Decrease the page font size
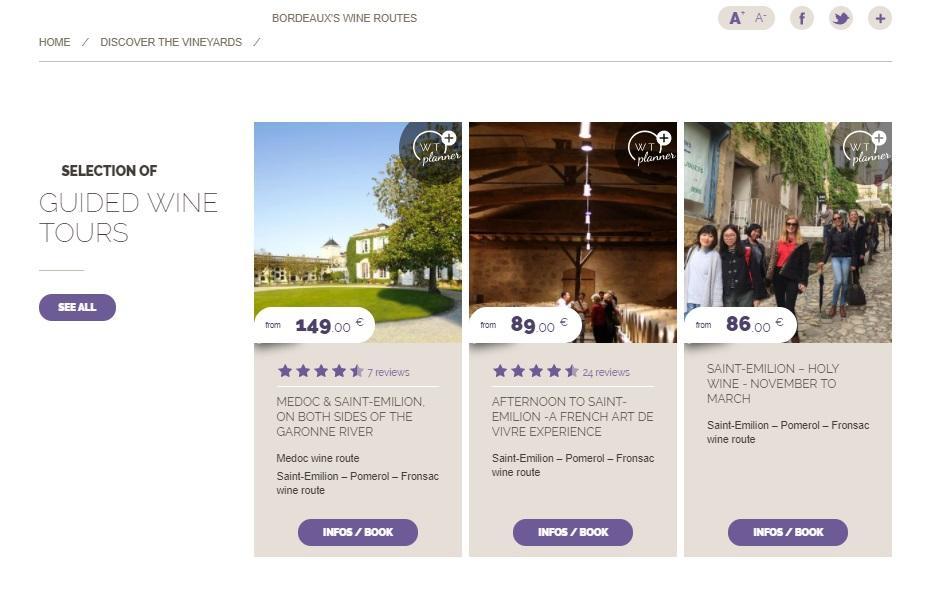 [x=761, y=18]
